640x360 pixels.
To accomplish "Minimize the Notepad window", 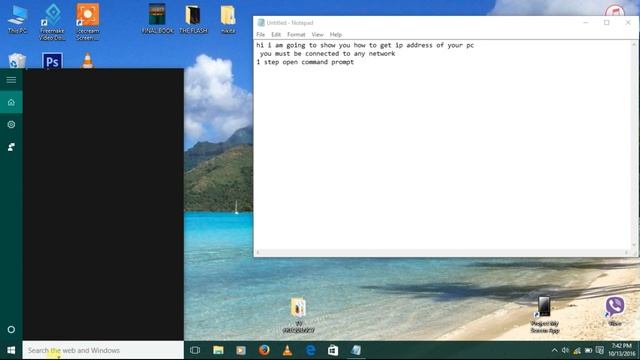I will (x=586, y=23).
